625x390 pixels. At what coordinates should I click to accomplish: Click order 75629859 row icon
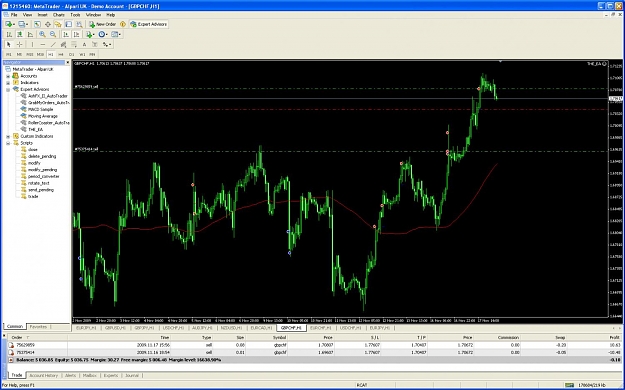(12, 345)
